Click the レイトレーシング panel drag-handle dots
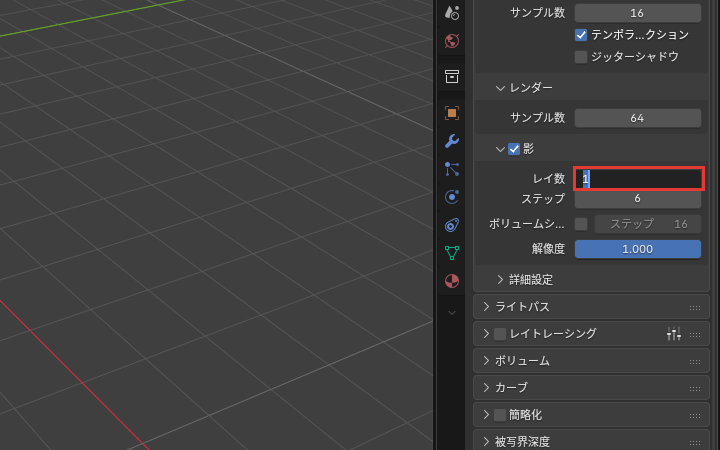Screen dimensions: 720x450 695,335
